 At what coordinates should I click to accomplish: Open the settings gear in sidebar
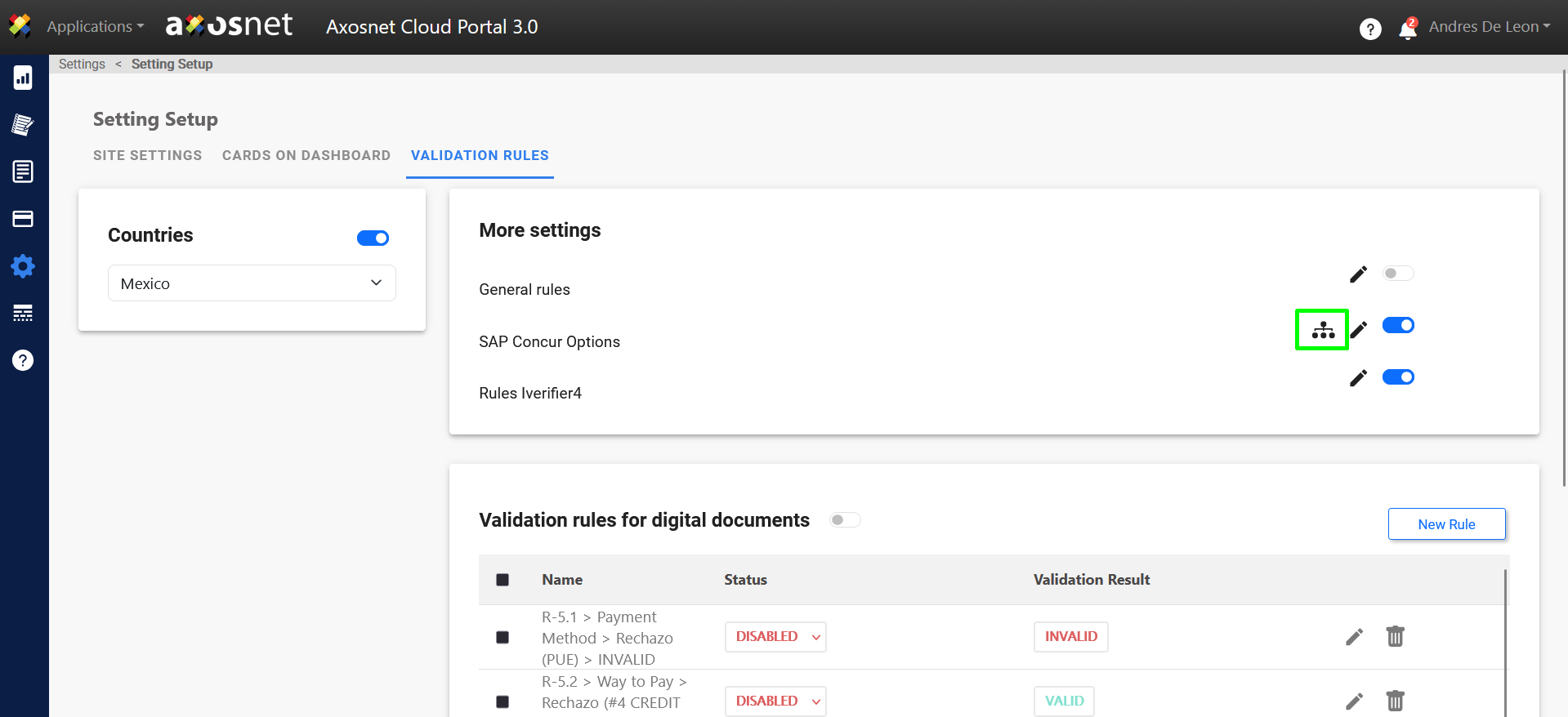click(x=23, y=266)
